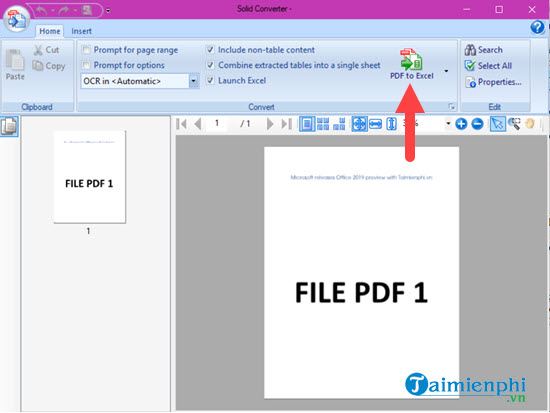Image resolution: width=550 pixels, height=413 pixels.
Task: Open document Properties...
Action: [493, 82]
